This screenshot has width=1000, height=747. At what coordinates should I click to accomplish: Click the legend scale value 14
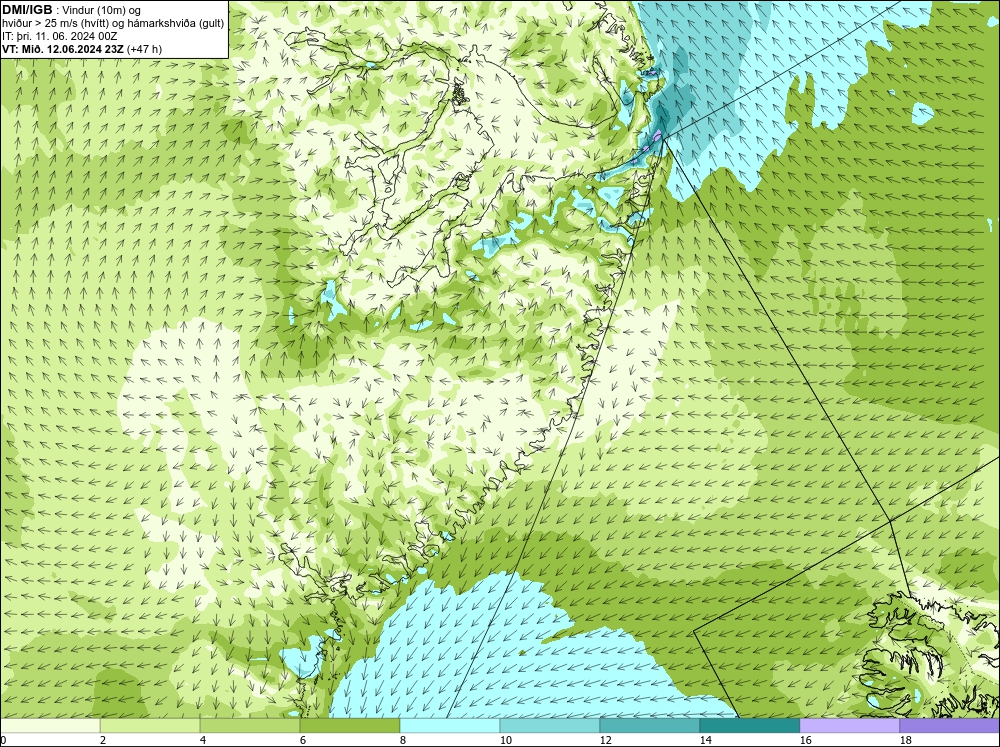click(x=705, y=740)
